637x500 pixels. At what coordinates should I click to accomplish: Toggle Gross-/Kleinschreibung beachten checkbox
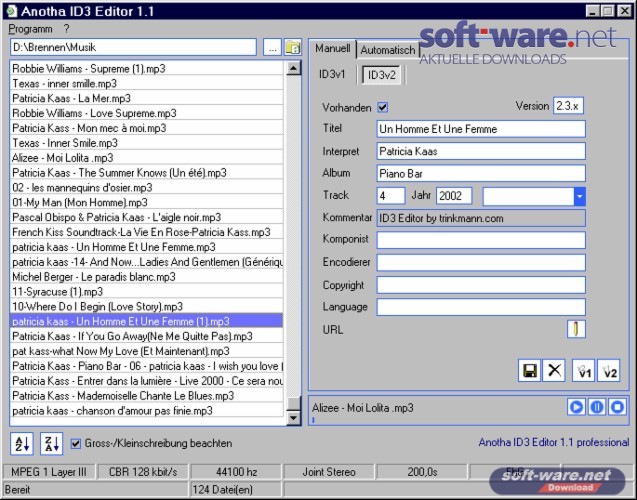pos(76,443)
